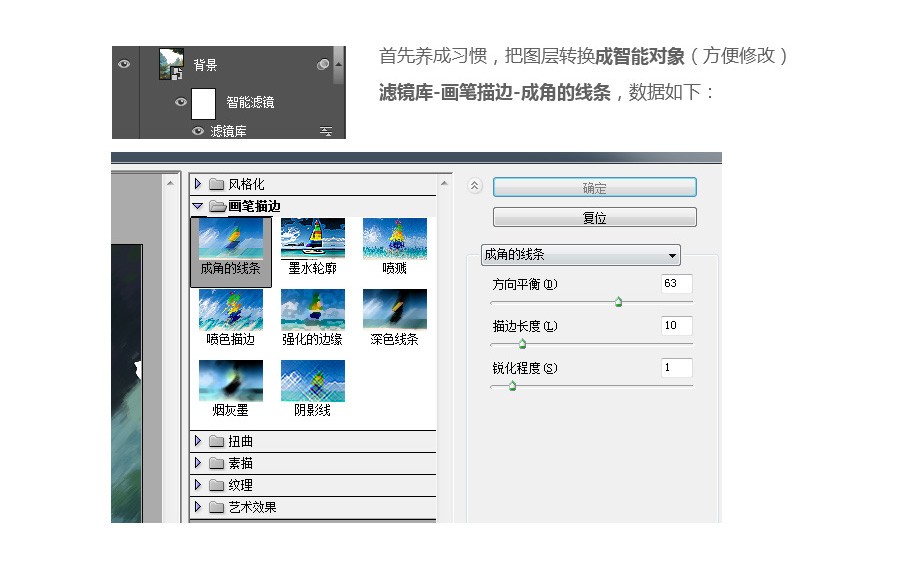900x564 pixels.
Task: Expand the 风格化 filter folder
Action: (198, 184)
